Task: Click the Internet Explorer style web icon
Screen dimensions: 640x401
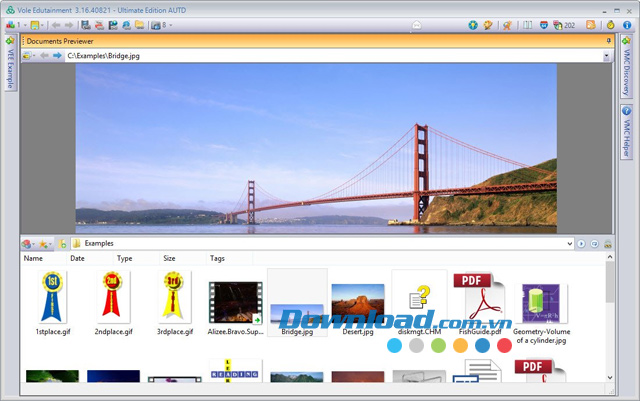Action: tap(127, 25)
